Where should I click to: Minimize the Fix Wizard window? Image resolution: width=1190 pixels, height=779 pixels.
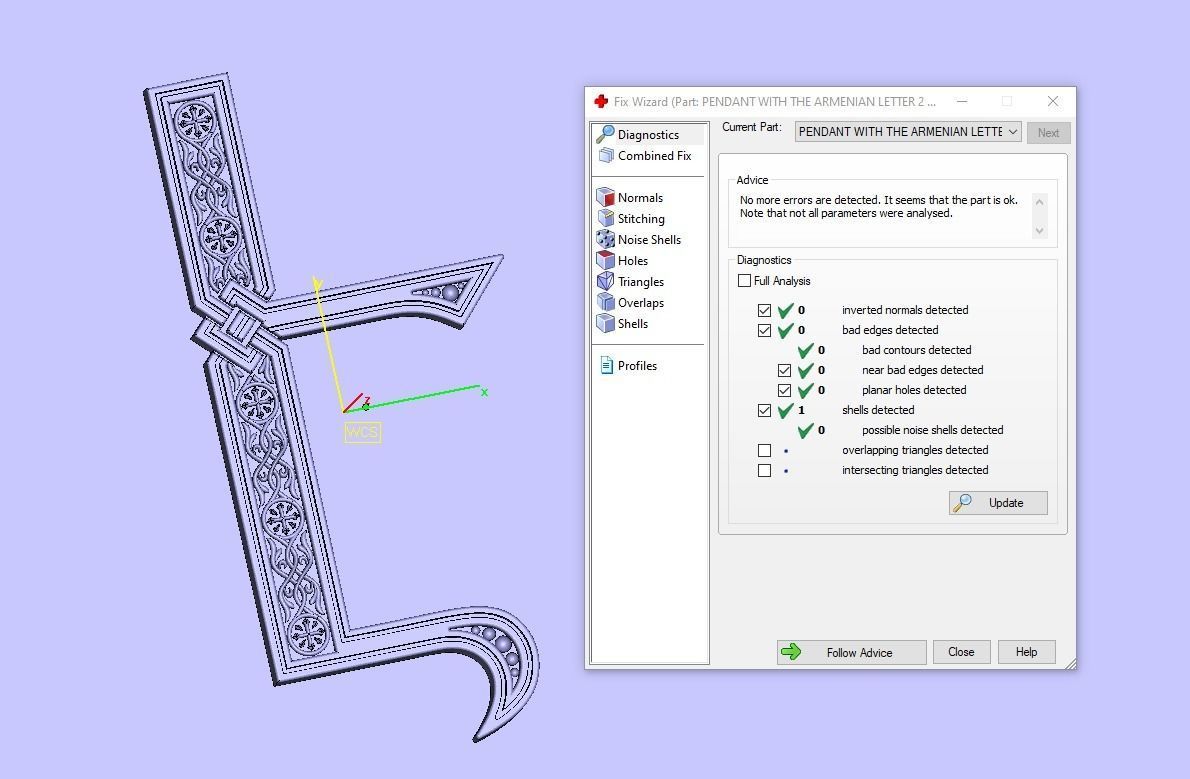tap(962, 101)
